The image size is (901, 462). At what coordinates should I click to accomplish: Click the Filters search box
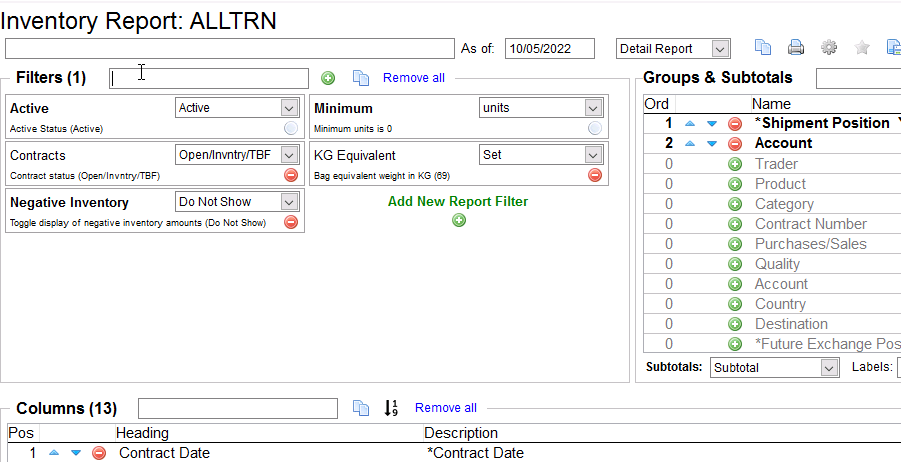coord(209,78)
